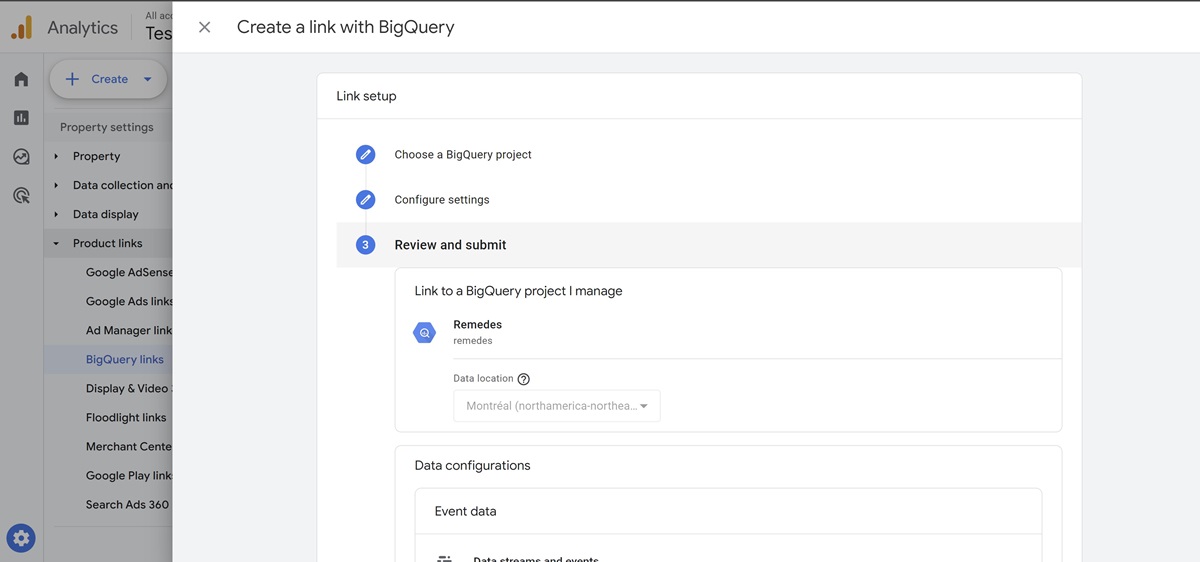The height and width of the screenshot is (562, 1200).
Task: Edit the Configure settings step icon
Action: pos(366,200)
